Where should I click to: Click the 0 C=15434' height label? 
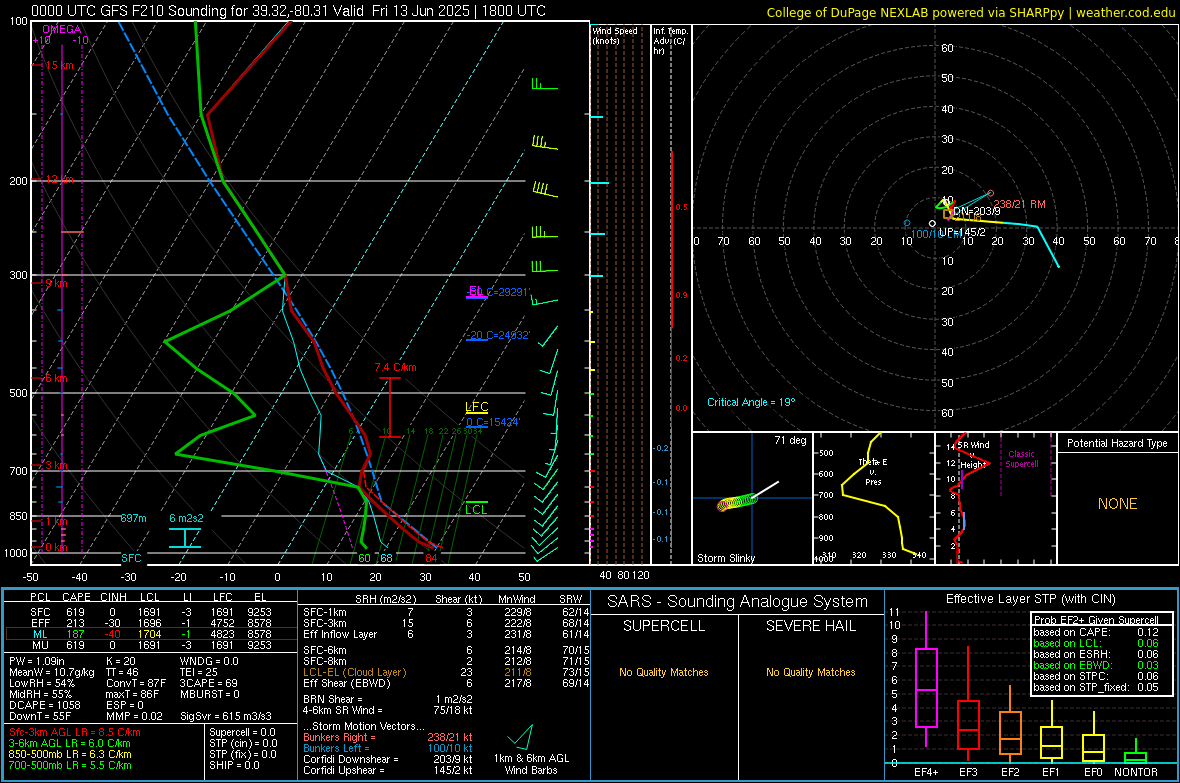coord(493,422)
